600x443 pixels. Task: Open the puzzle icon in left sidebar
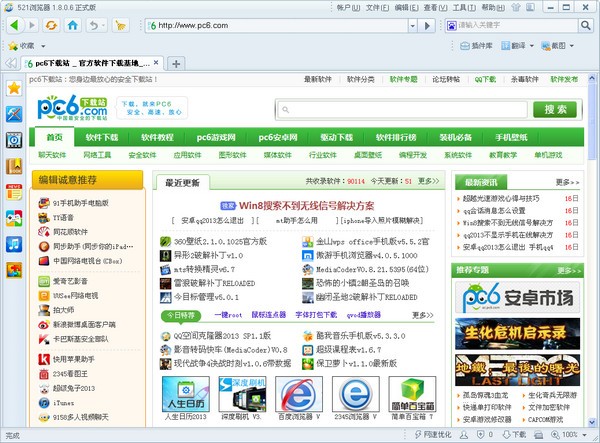tap(14, 270)
